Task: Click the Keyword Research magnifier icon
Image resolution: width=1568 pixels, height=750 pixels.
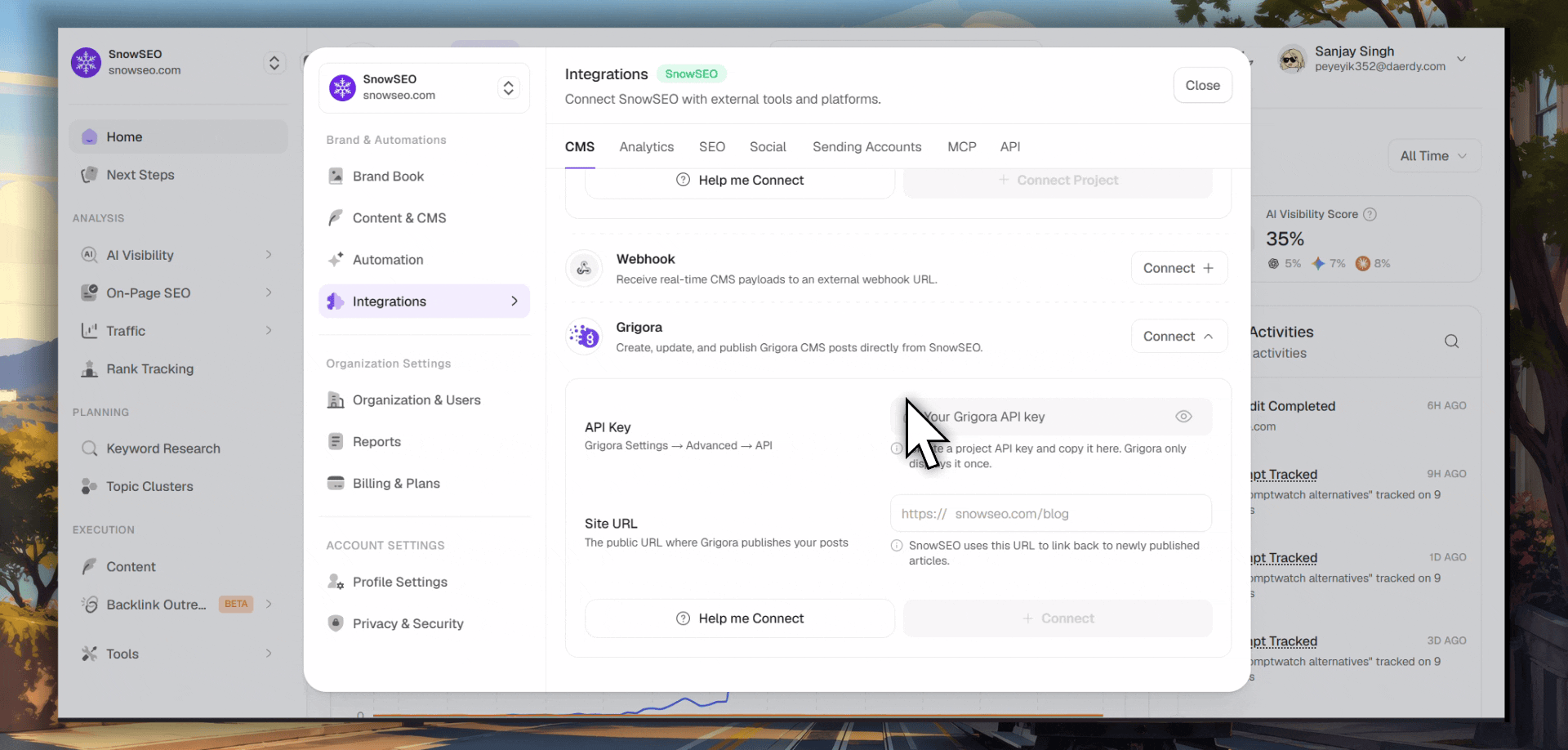Action: click(90, 449)
